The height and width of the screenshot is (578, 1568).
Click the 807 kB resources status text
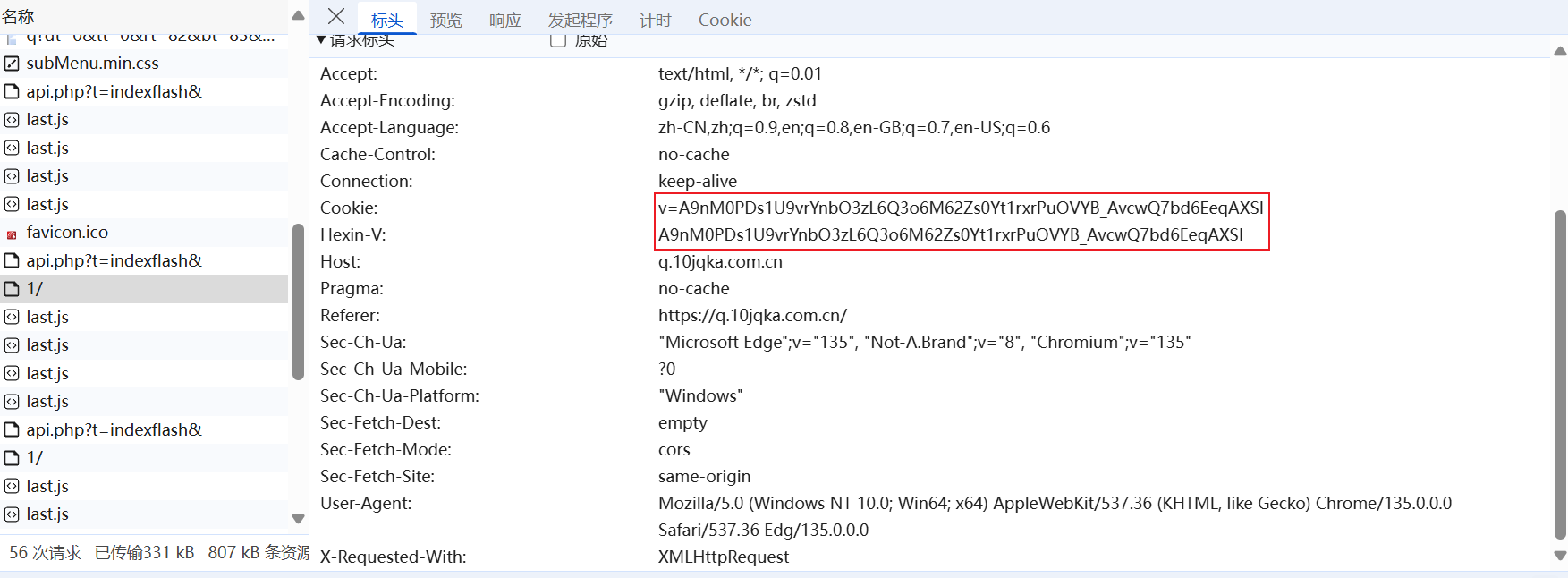[259, 552]
